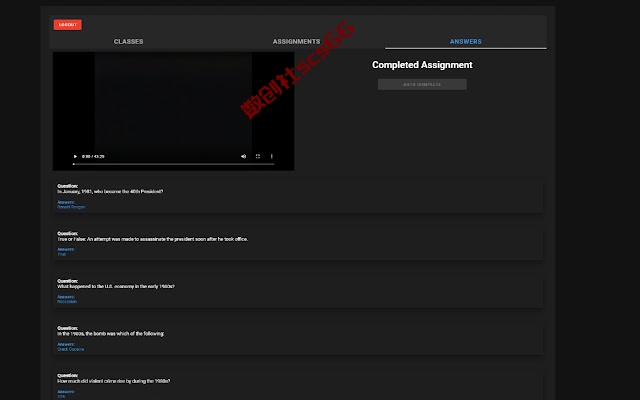The width and height of the screenshot is (640, 400).
Task: Click the Recession answer text
Action: point(67,302)
